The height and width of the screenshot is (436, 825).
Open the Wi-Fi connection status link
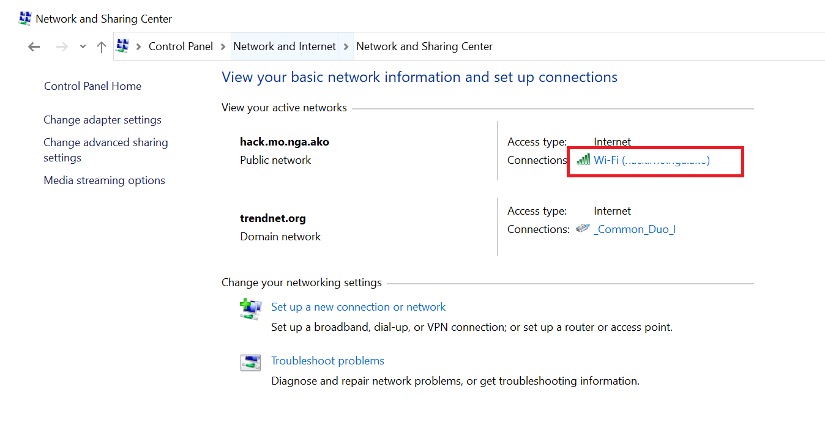(x=651, y=160)
